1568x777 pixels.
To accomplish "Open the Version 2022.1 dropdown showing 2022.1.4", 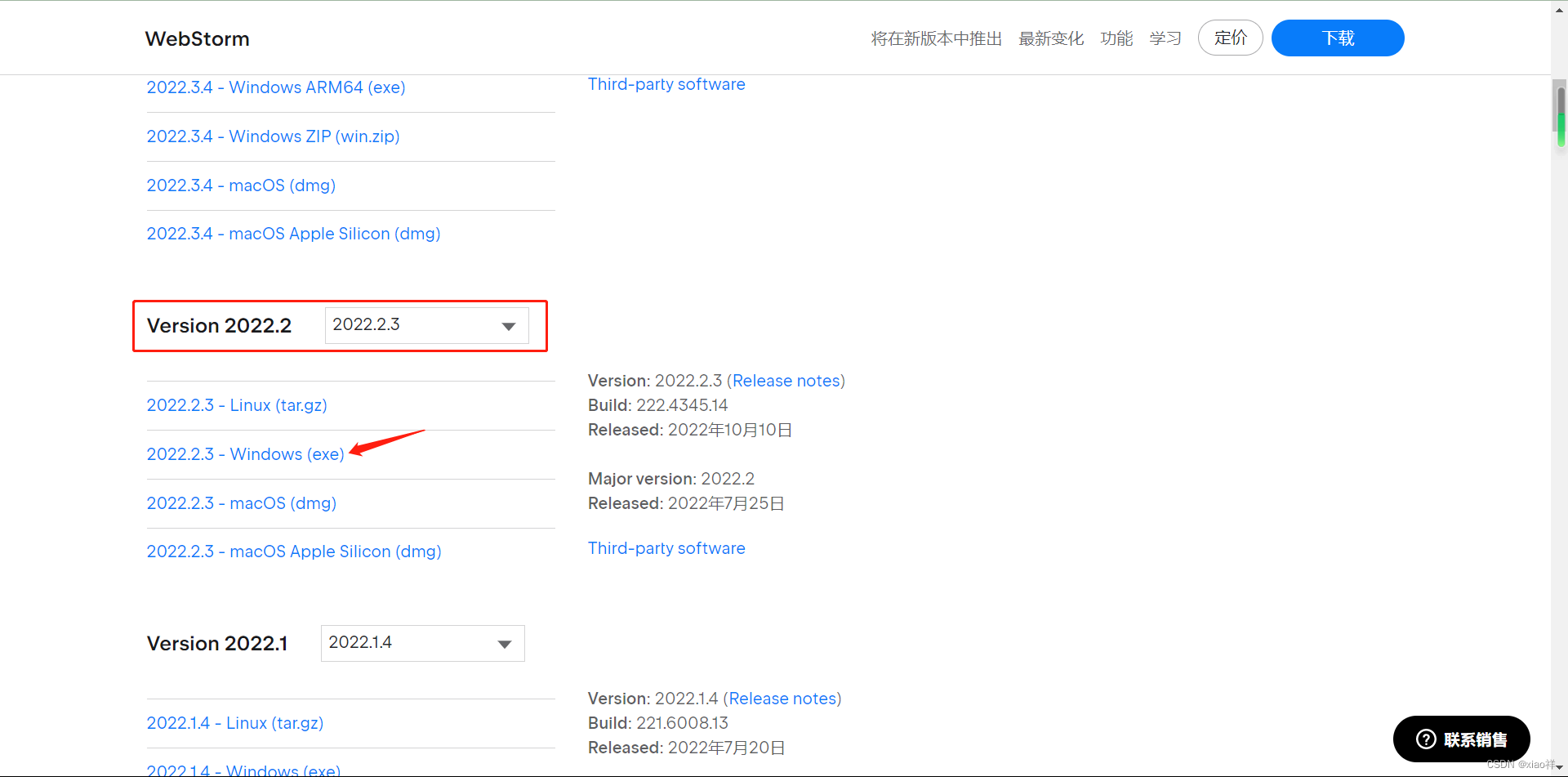I will click(422, 643).
